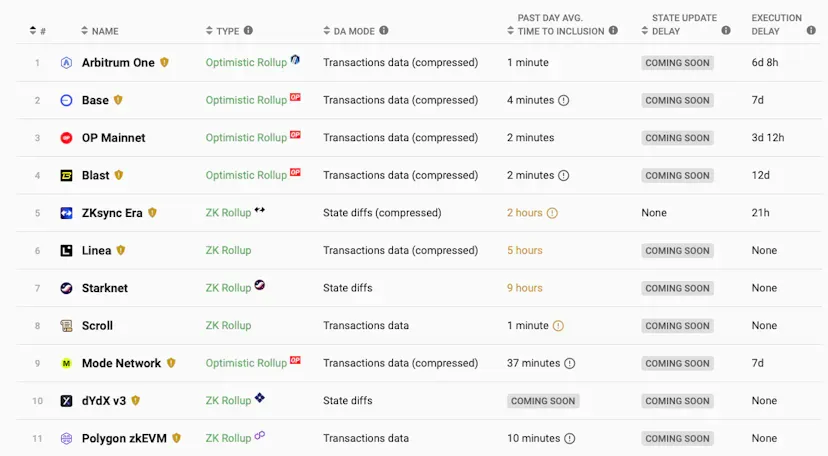Open the Polygon zkEVM project link
The image size is (828, 456).
[124, 438]
